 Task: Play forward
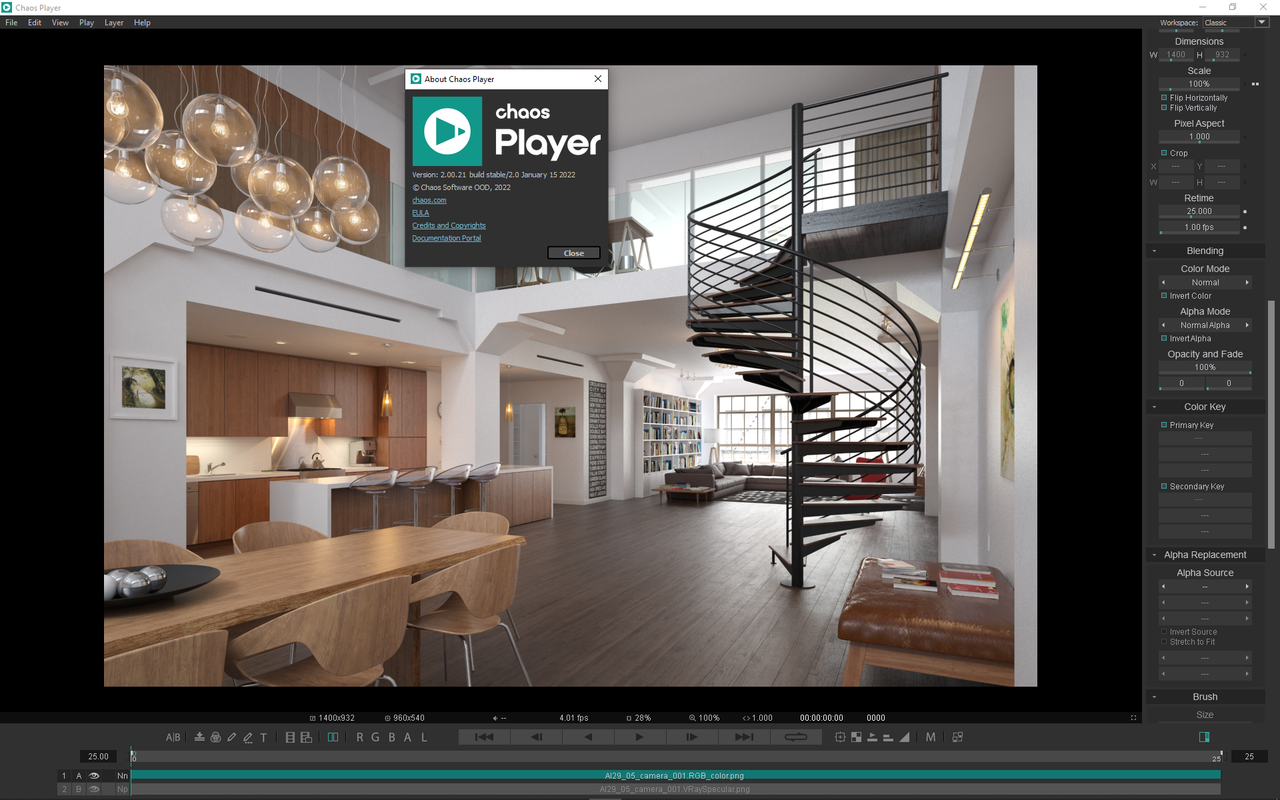point(640,737)
